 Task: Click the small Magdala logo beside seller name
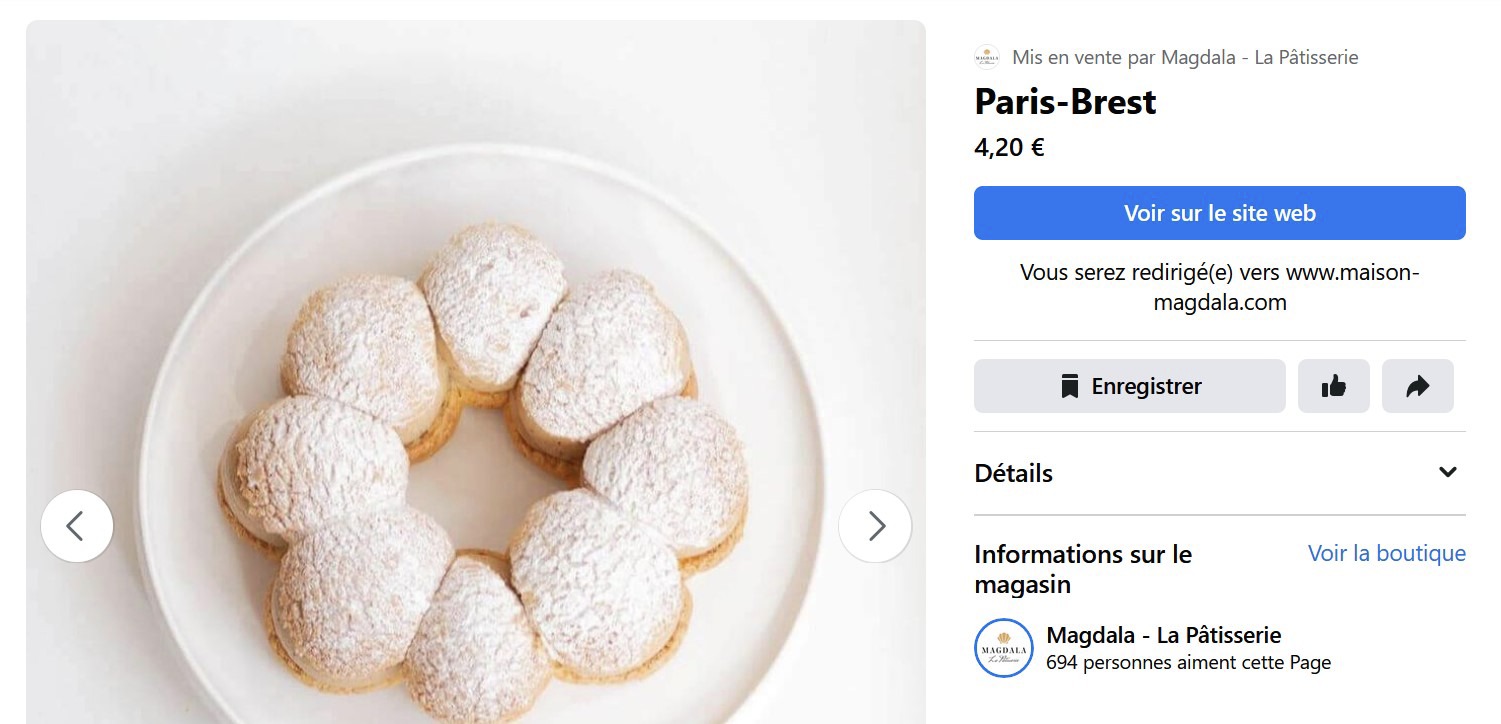[987, 57]
